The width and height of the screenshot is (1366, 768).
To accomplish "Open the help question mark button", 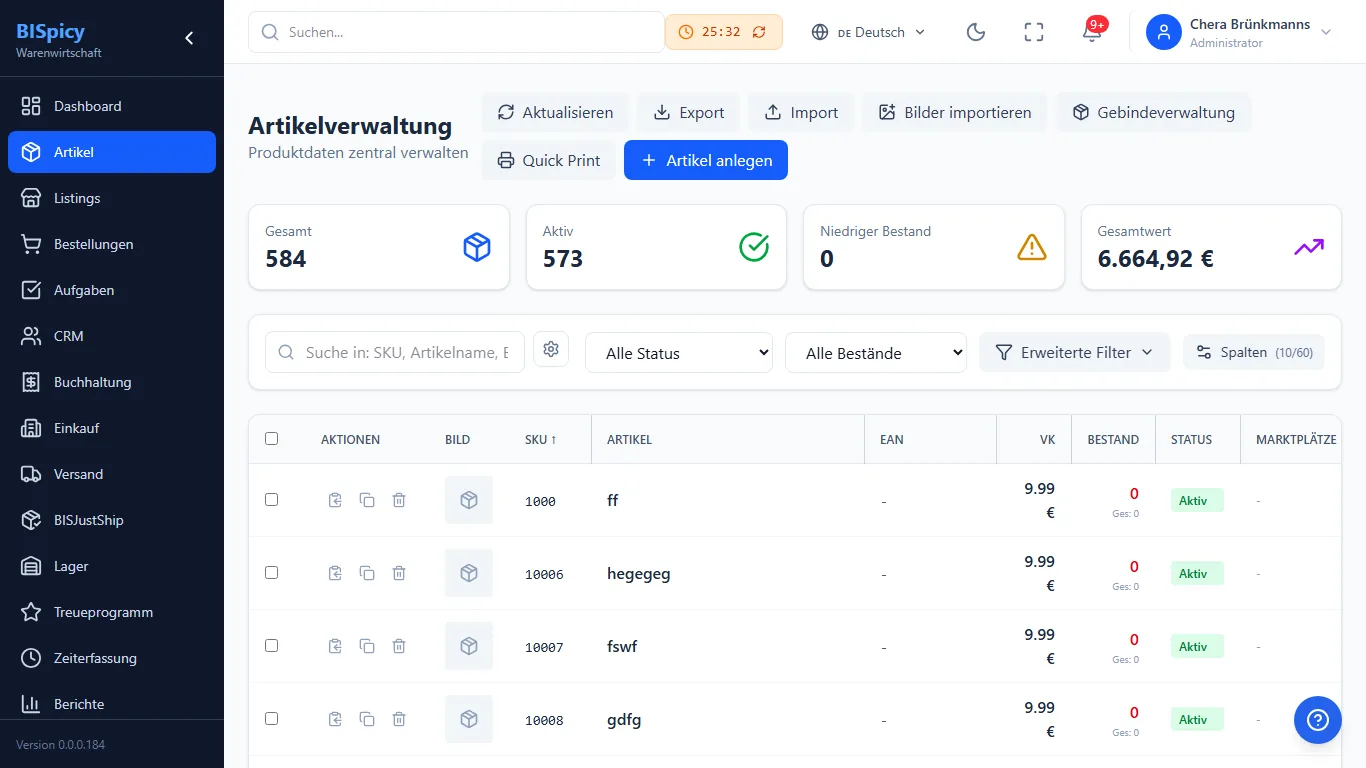I will [x=1318, y=720].
